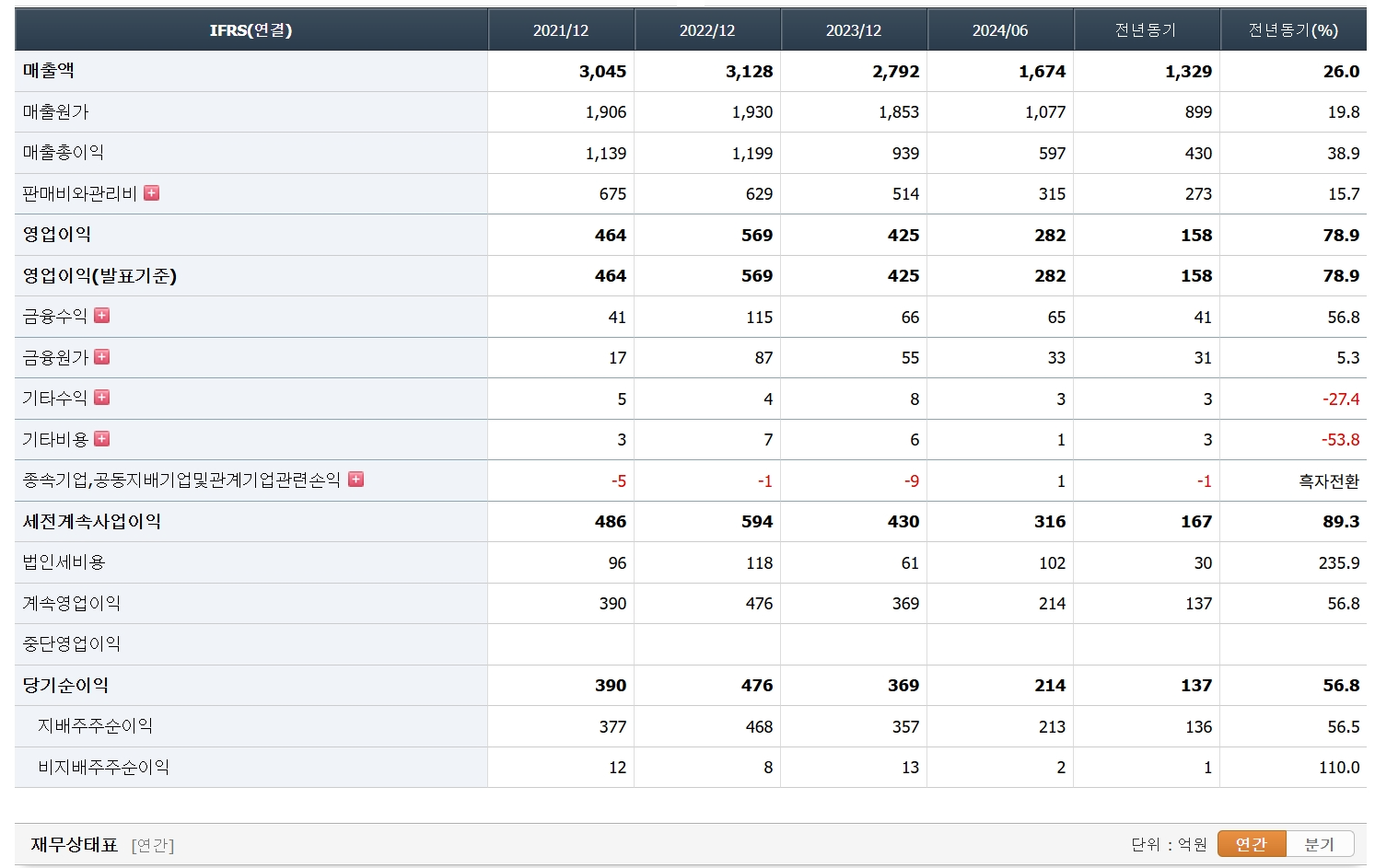Select the 영업이익 row label
The height and width of the screenshot is (868, 1375).
coord(57,235)
